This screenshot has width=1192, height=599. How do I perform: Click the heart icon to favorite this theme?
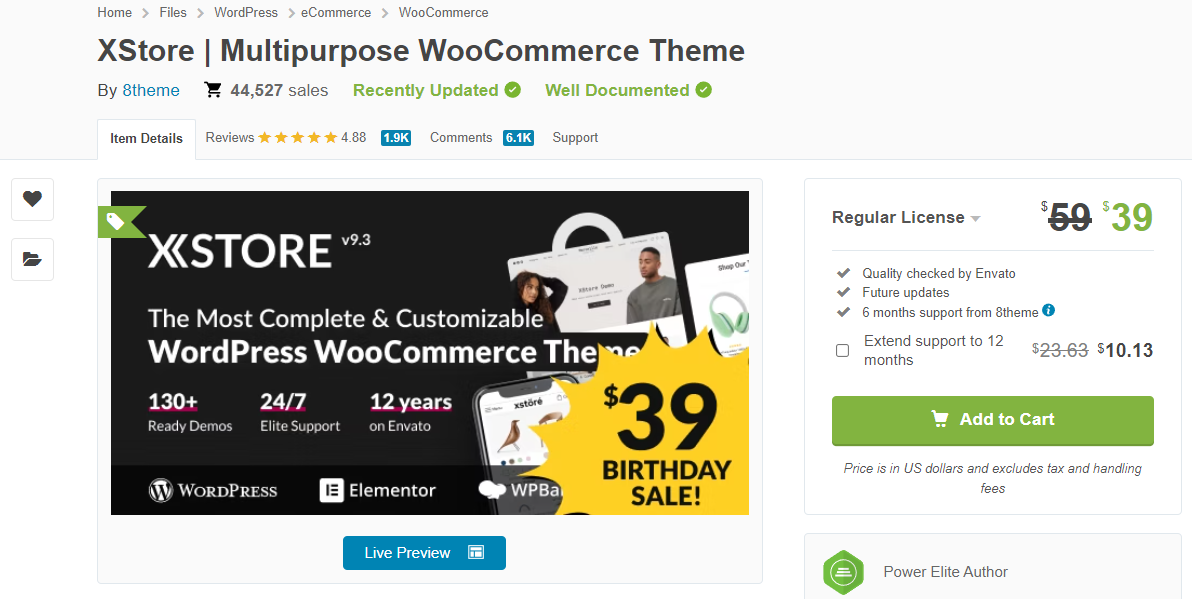(x=32, y=199)
